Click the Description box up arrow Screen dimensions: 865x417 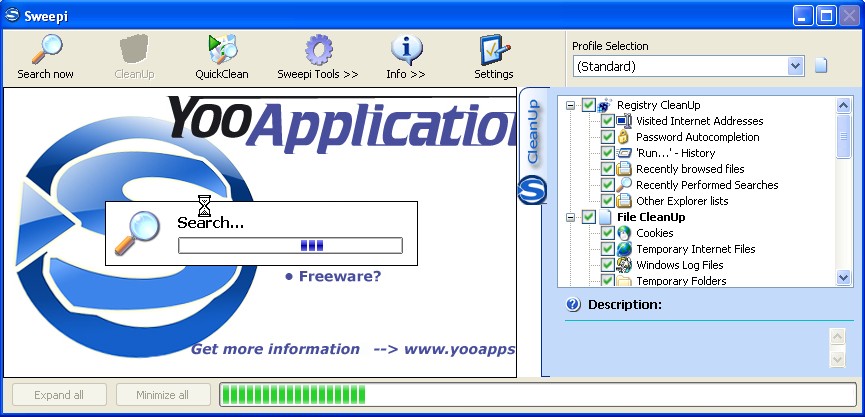pyautogui.click(x=837, y=336)
